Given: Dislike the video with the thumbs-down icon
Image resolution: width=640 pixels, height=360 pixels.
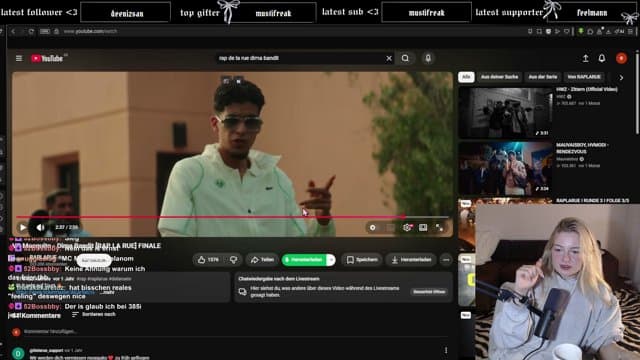Looking at the screenshot, I should pos(233,260).
